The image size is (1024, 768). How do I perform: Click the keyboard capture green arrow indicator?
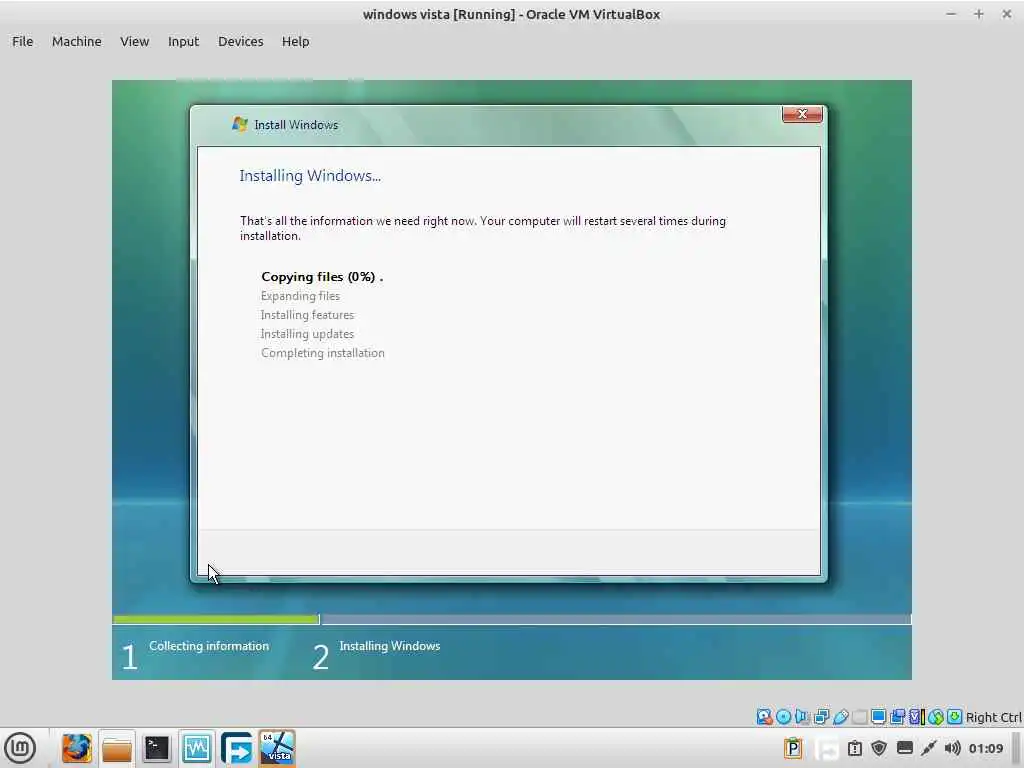coord(954,716)
